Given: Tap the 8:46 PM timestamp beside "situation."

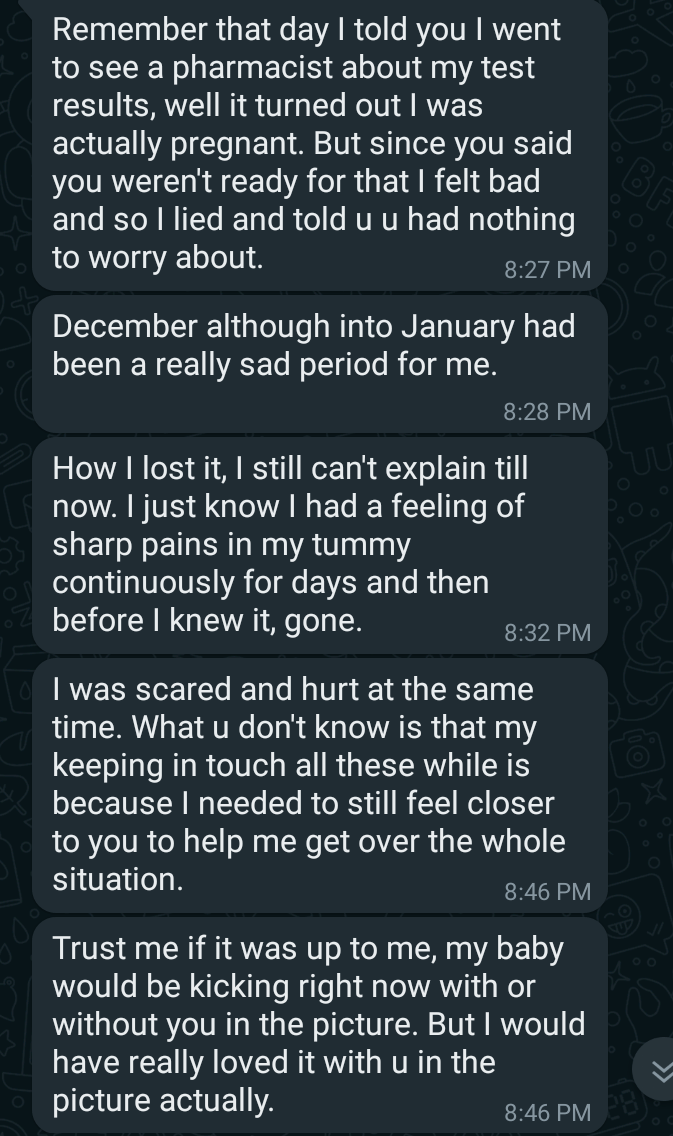Looking at the screenshot, I should tap(547, 892).
